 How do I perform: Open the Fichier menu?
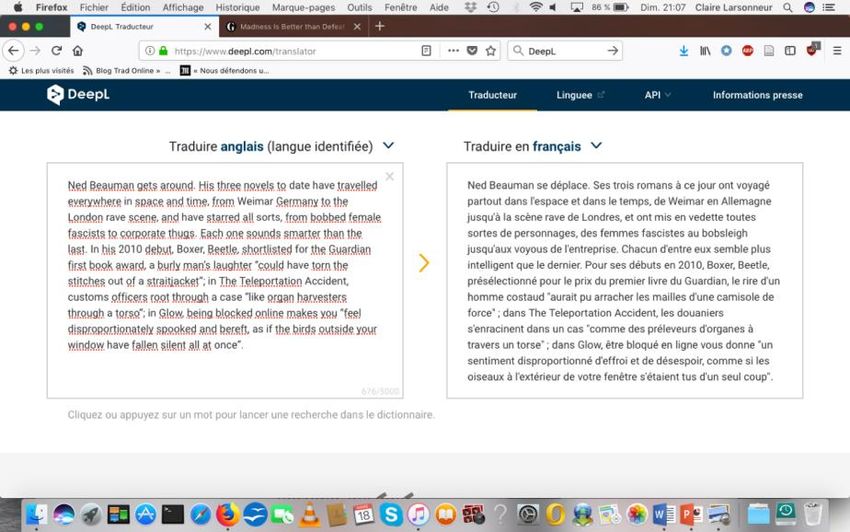[x=94, y=8]
